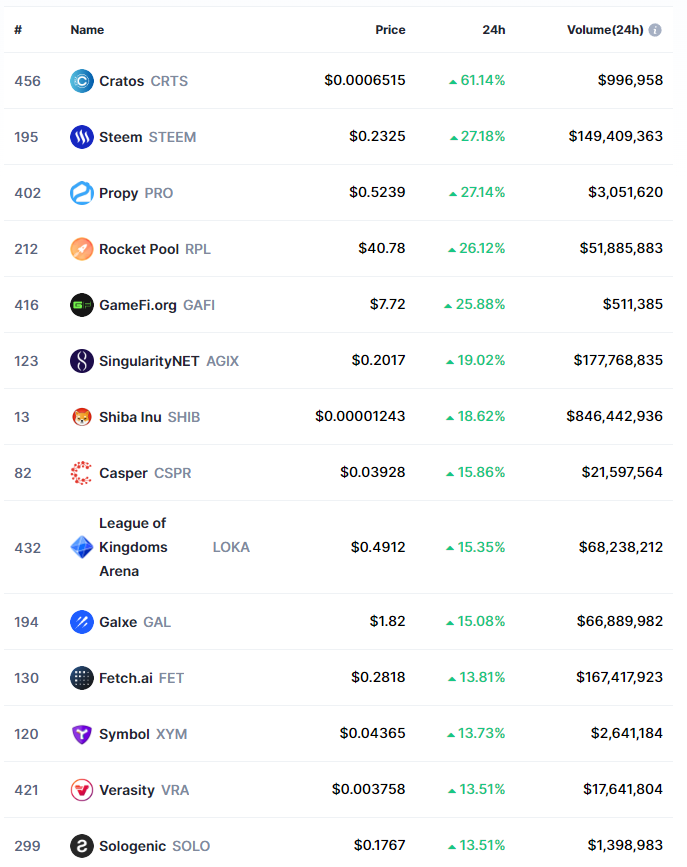Click the Volume(24h) column header
The image size is (687, 867).
604,30
